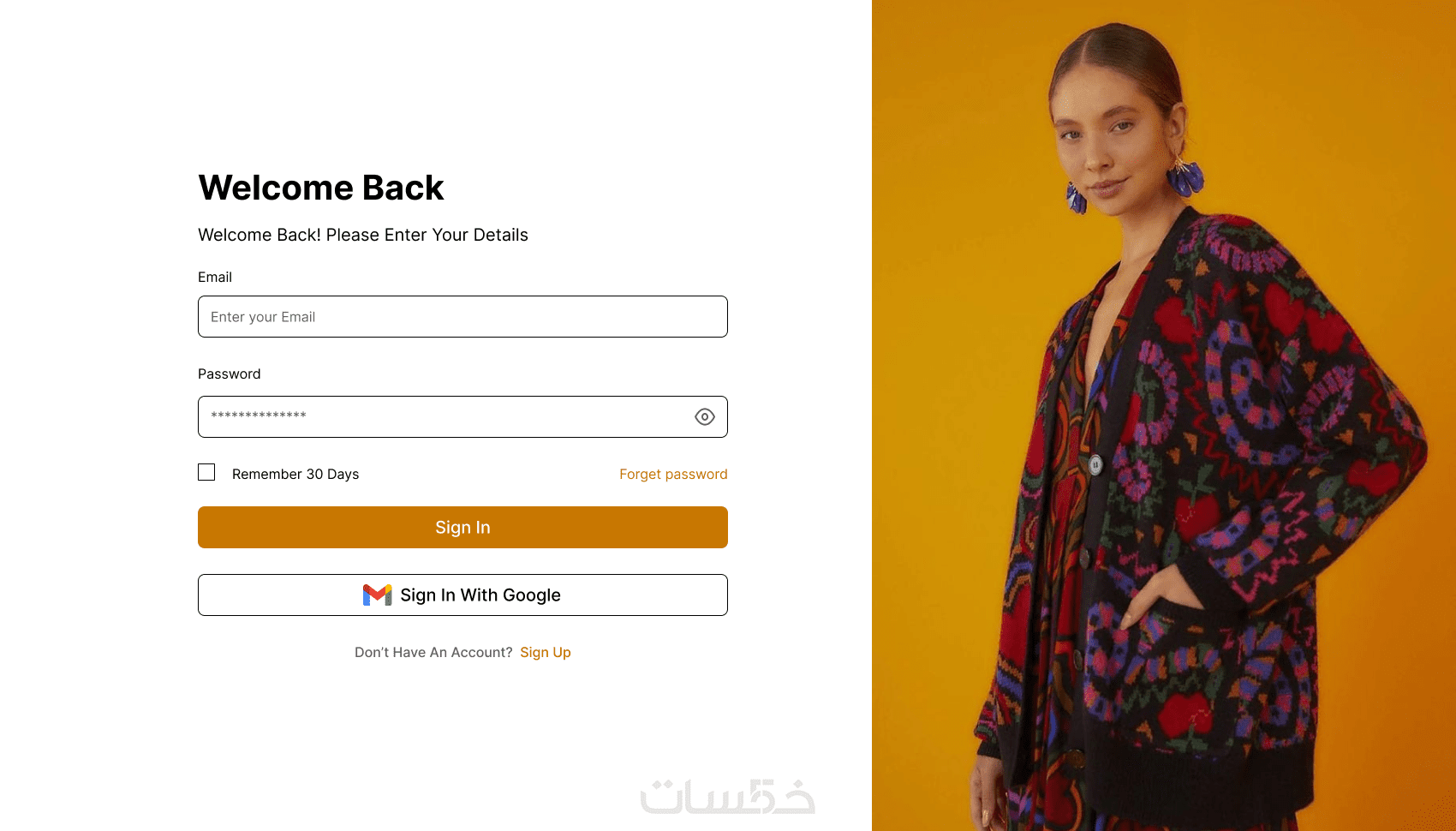Viewport: 1456px width, 831px height.
Task: Focus the Enter your Email field
Action: [462, 317]
